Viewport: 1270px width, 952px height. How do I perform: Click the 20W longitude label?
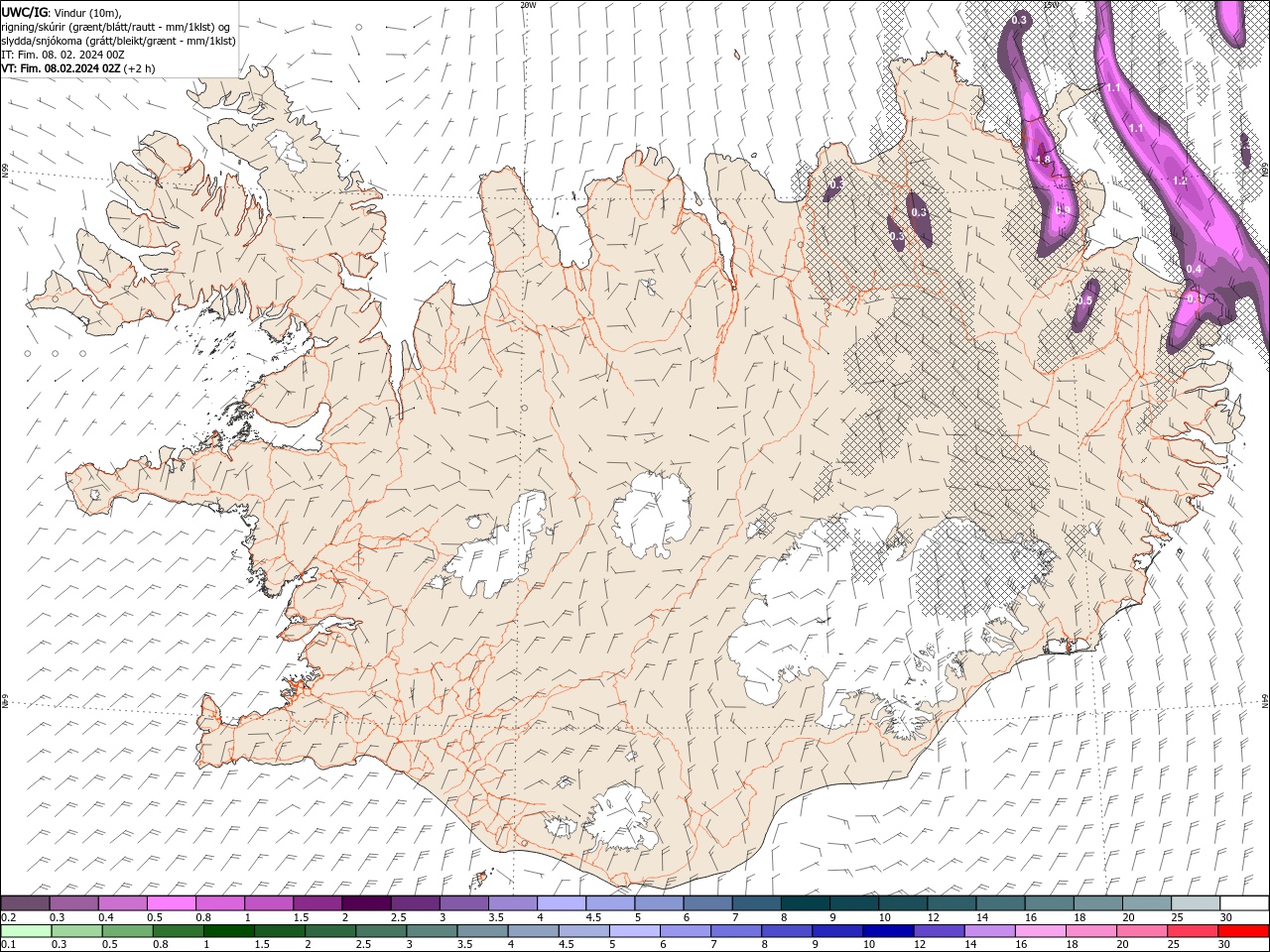pos(528,5)
